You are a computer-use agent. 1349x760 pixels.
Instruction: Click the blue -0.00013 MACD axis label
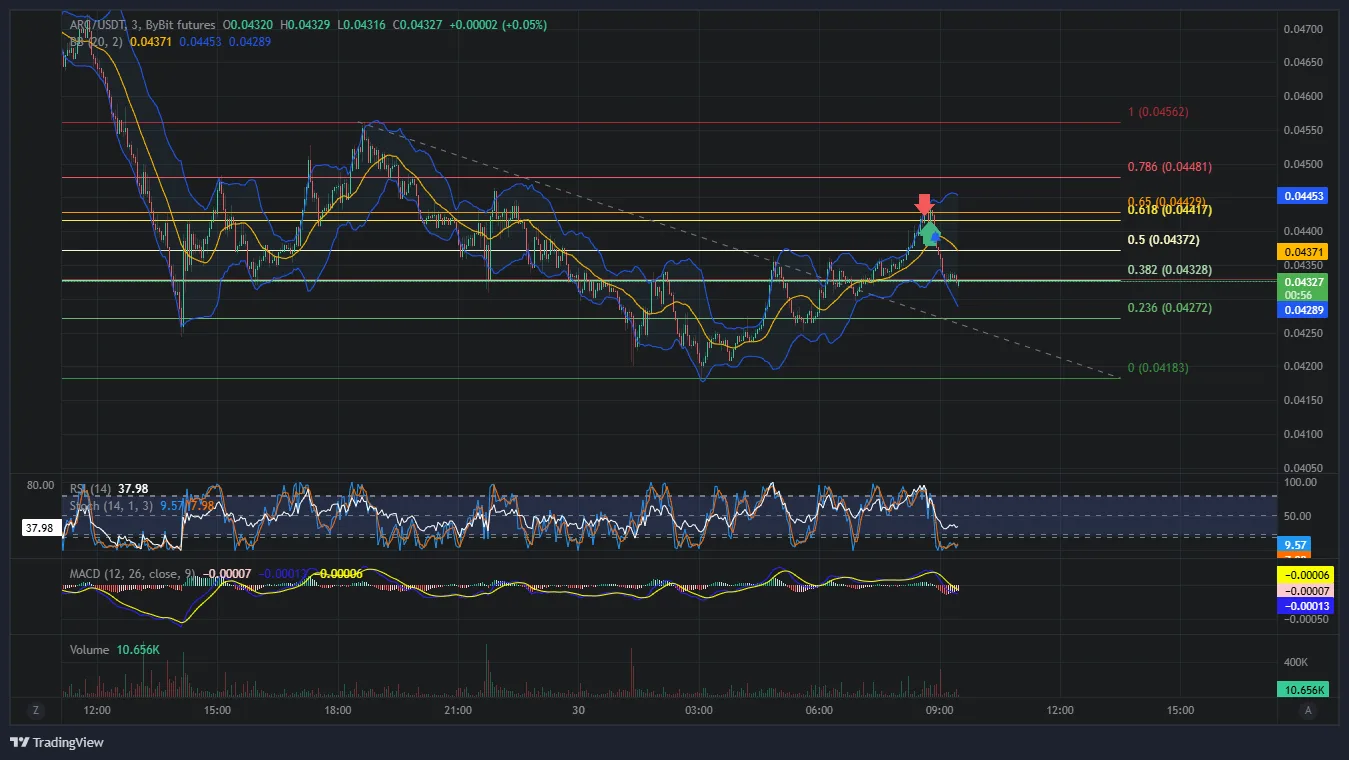[1304, 605]
